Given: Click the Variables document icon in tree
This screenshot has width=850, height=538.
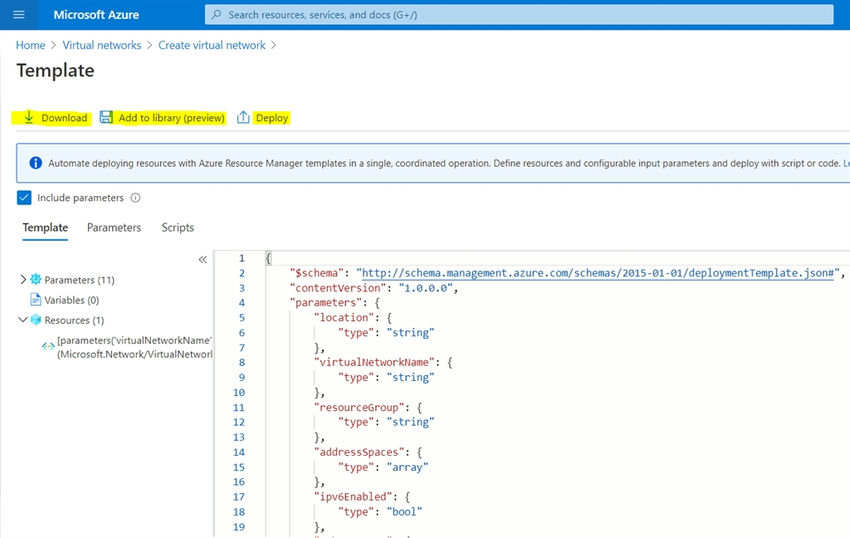Looking at the screenshot, I should (x=36, y=300).
